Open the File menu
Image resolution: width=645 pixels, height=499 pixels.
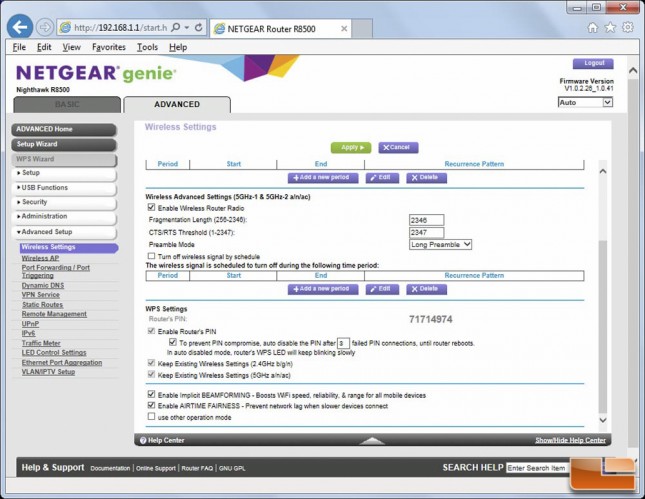pos(19,47)
